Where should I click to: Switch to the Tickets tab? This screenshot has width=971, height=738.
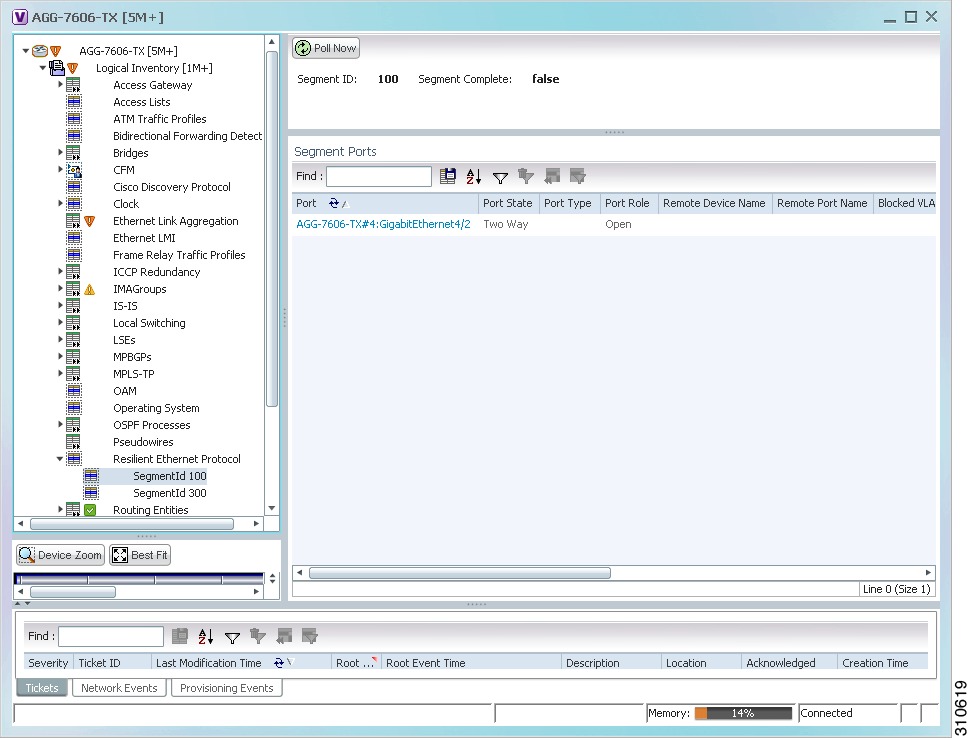(x=41, y=688)
